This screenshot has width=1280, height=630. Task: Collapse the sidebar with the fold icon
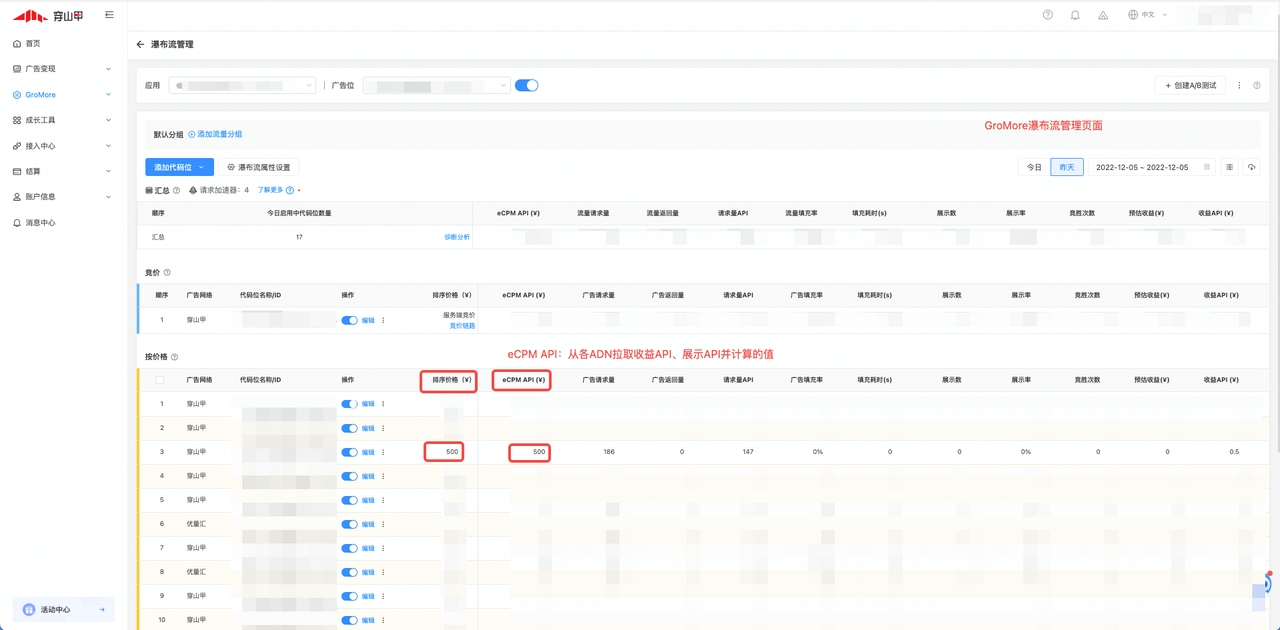pos(109,15)
